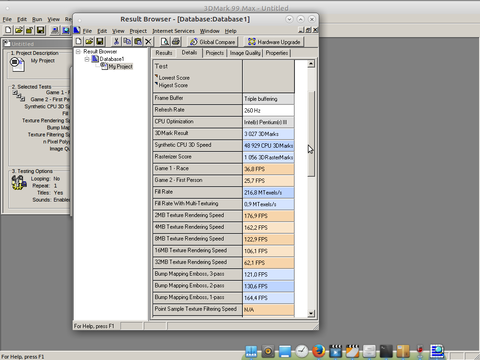Viewport: 480px width, 360px height.
Task: Open the terminal icon in dock
Action: pos(386,351)
